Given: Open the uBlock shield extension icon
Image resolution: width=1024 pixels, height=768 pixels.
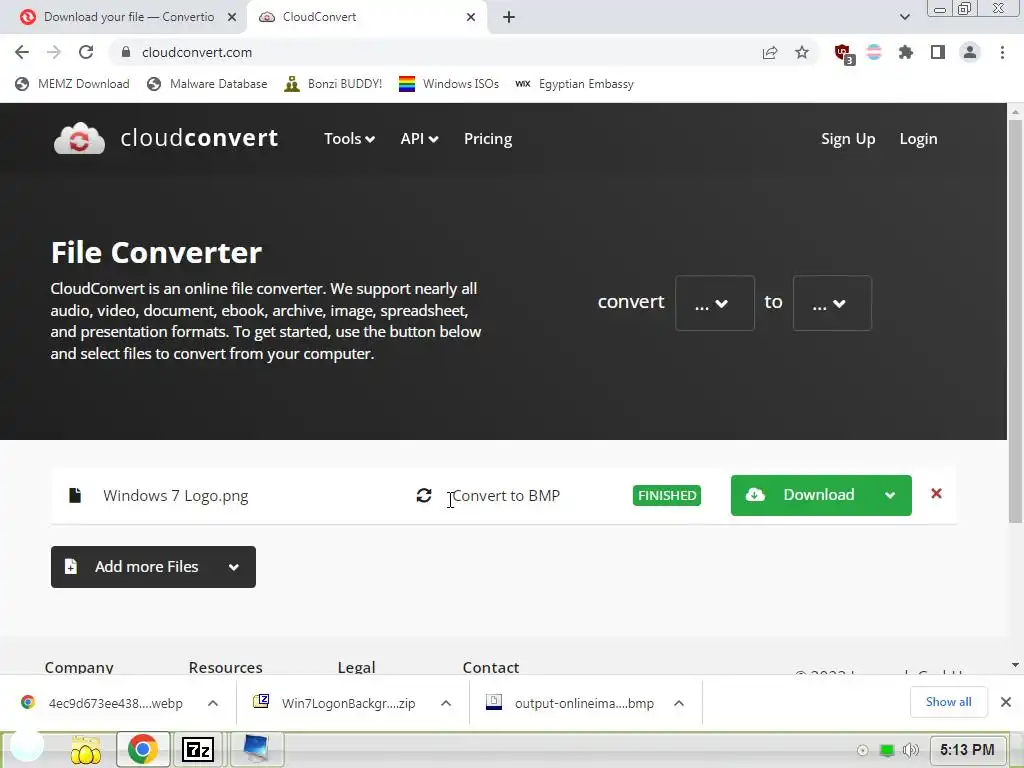Looking at the screenshot, I should (x=844, y=54).
